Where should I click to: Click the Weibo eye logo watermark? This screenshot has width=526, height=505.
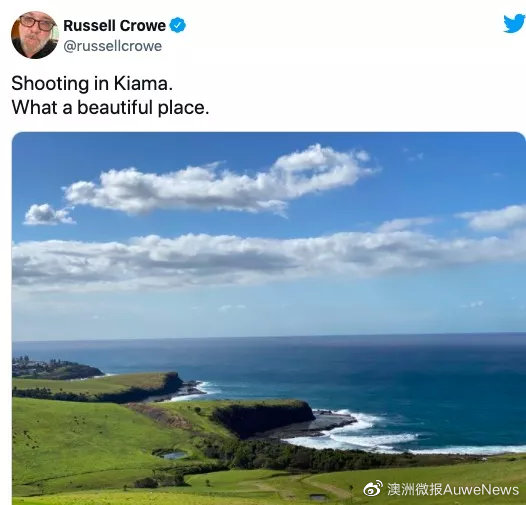pos(373,489)
